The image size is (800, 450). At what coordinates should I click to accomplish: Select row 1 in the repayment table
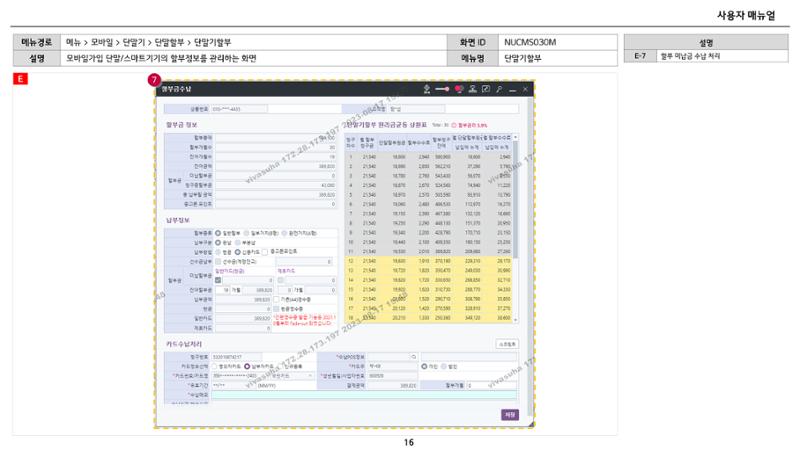pyautogui.click(x=429, y=157)
